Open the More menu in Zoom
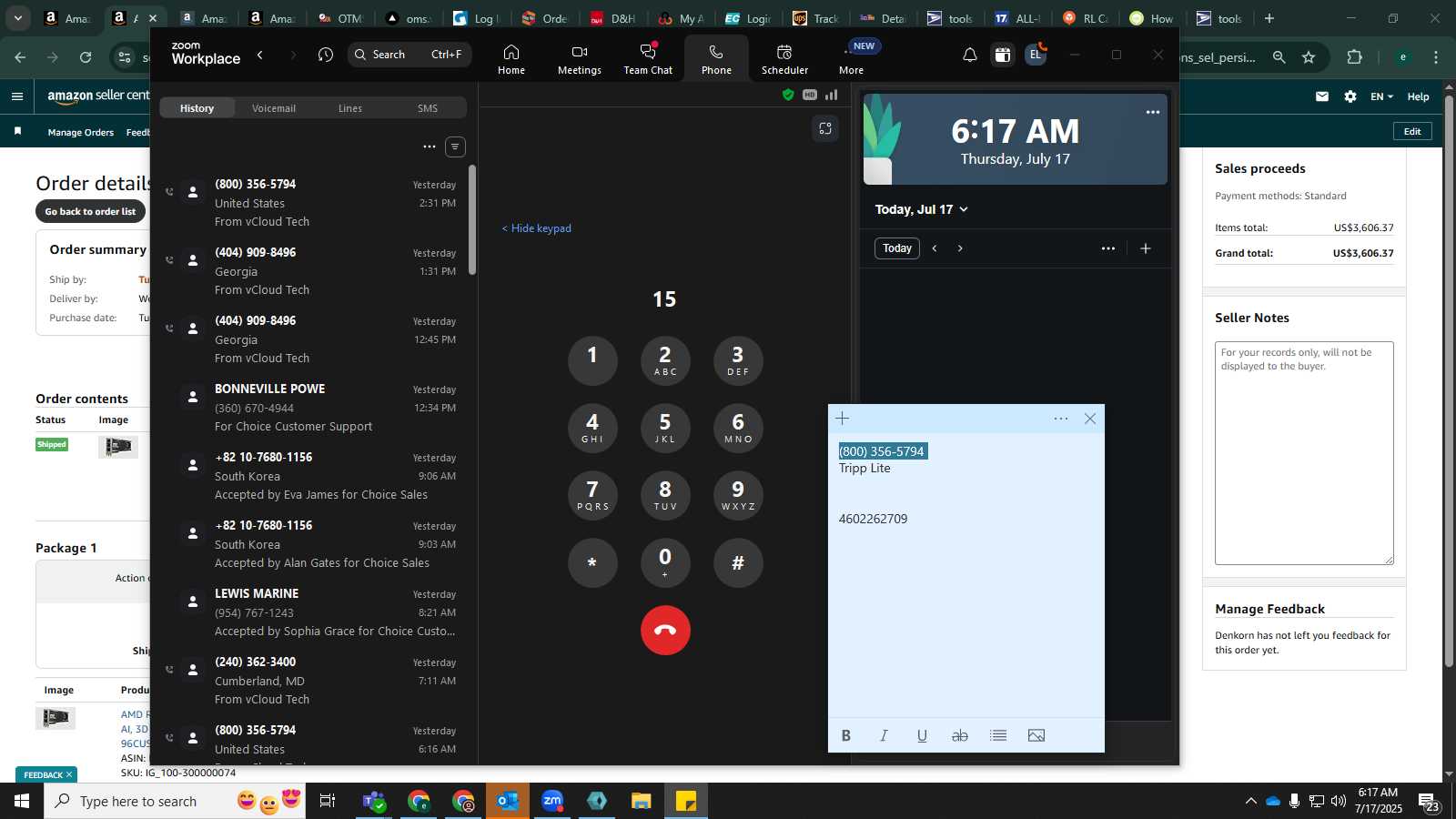Image resolution: width=1456 pixels, height=819 pixels. tap(852, 59)
